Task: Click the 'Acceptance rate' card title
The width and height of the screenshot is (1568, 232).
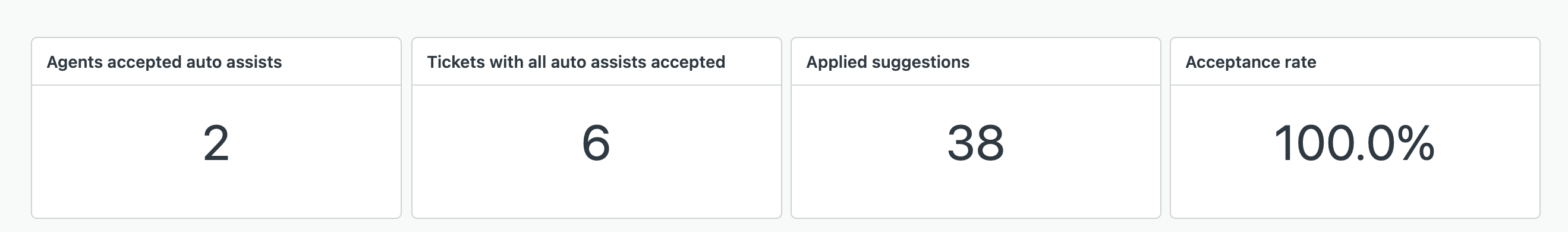Action: coord(1250,62)
